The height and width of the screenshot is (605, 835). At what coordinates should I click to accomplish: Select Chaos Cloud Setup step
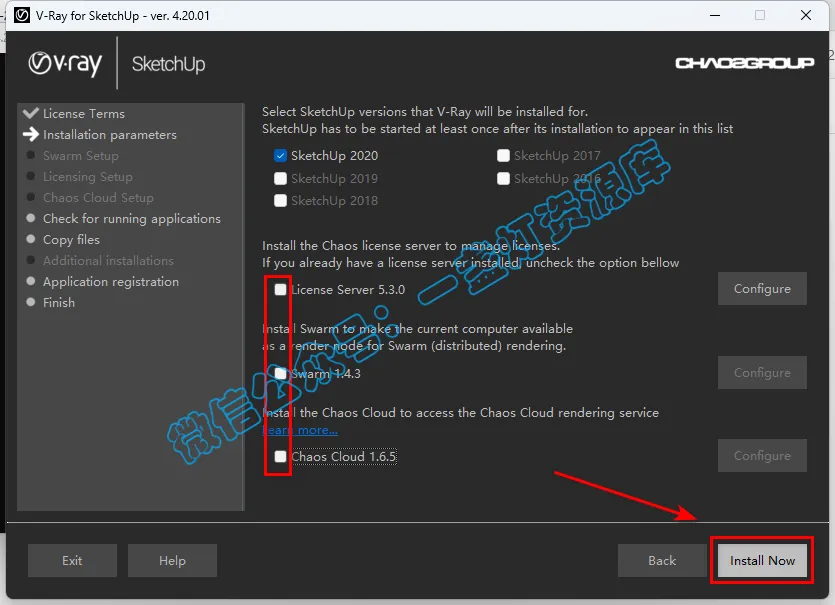(99, 198)
